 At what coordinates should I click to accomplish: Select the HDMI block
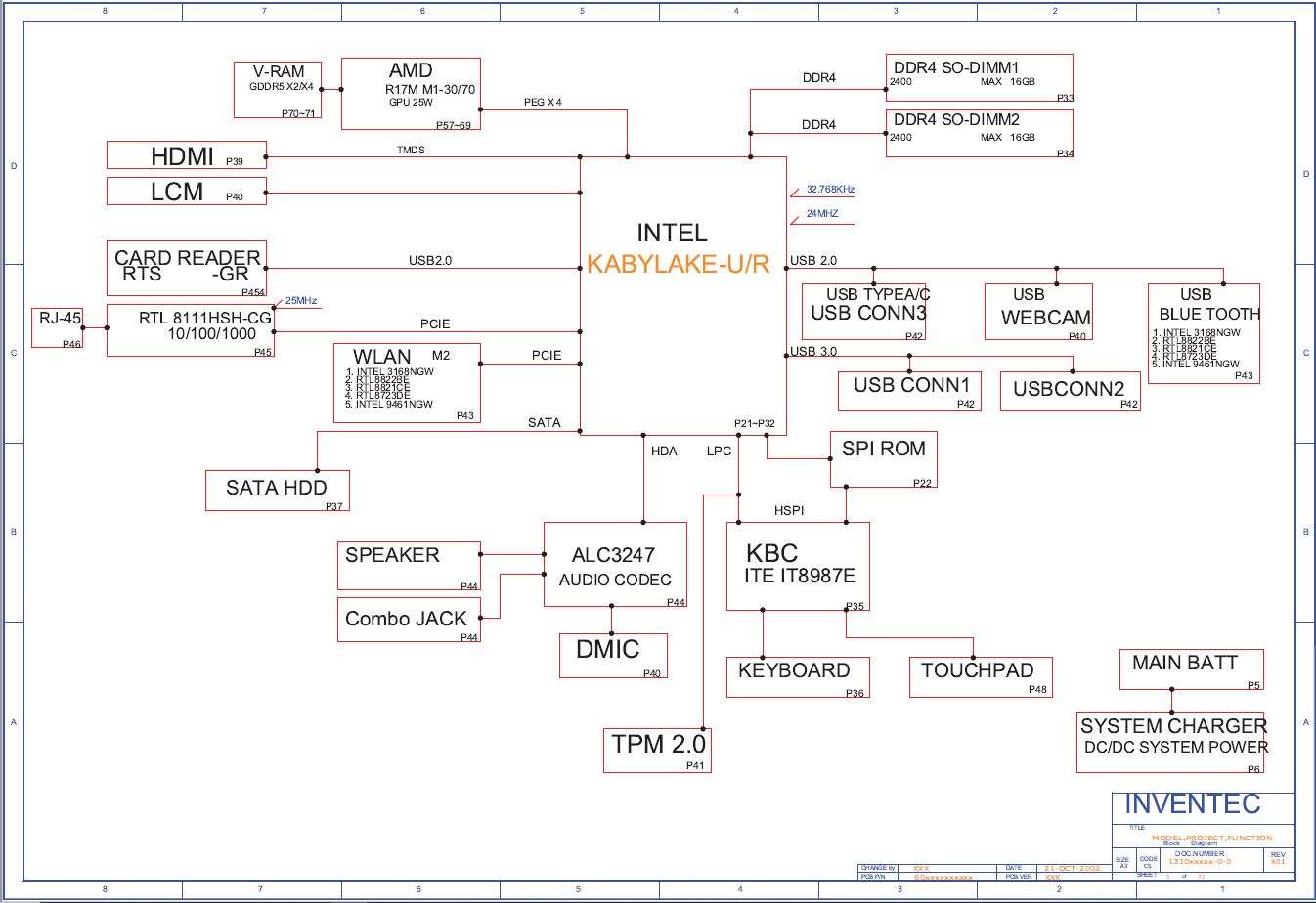tap(186, 155)
